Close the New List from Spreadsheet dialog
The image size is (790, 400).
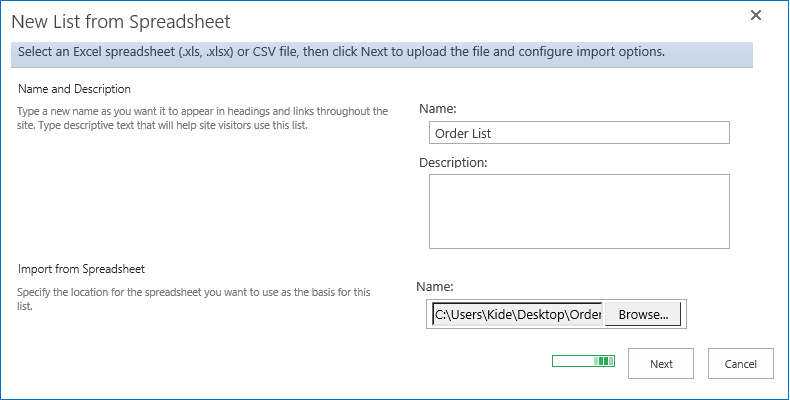click(756, 15)
